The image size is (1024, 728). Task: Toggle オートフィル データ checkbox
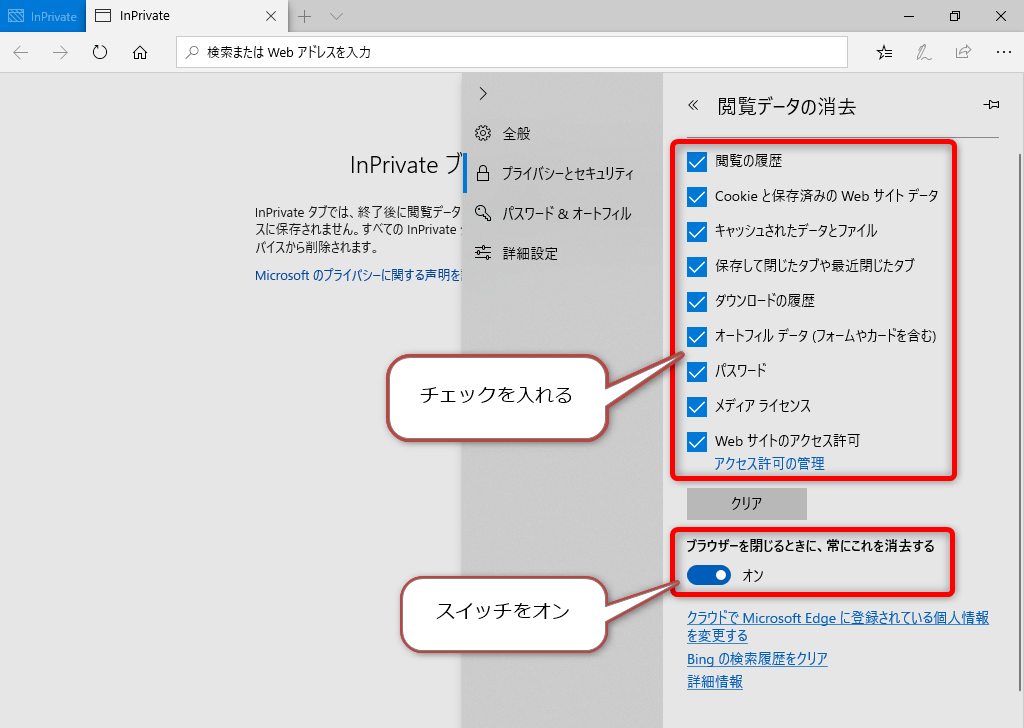coord(697,337)
